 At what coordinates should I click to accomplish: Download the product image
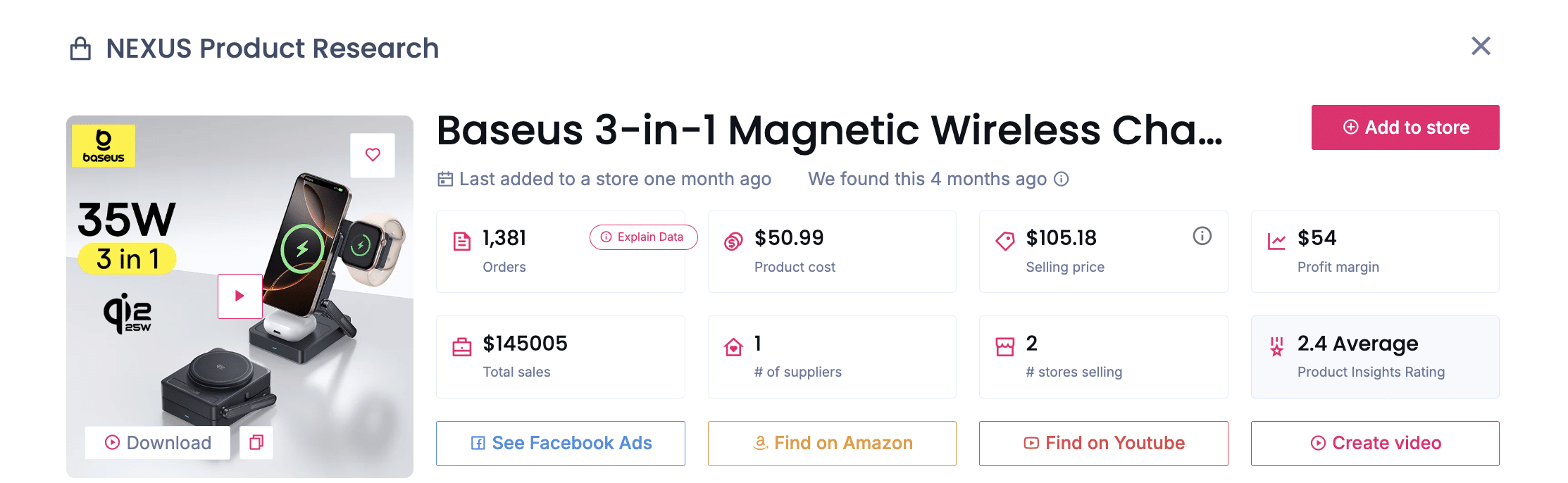tap(156, 443)
